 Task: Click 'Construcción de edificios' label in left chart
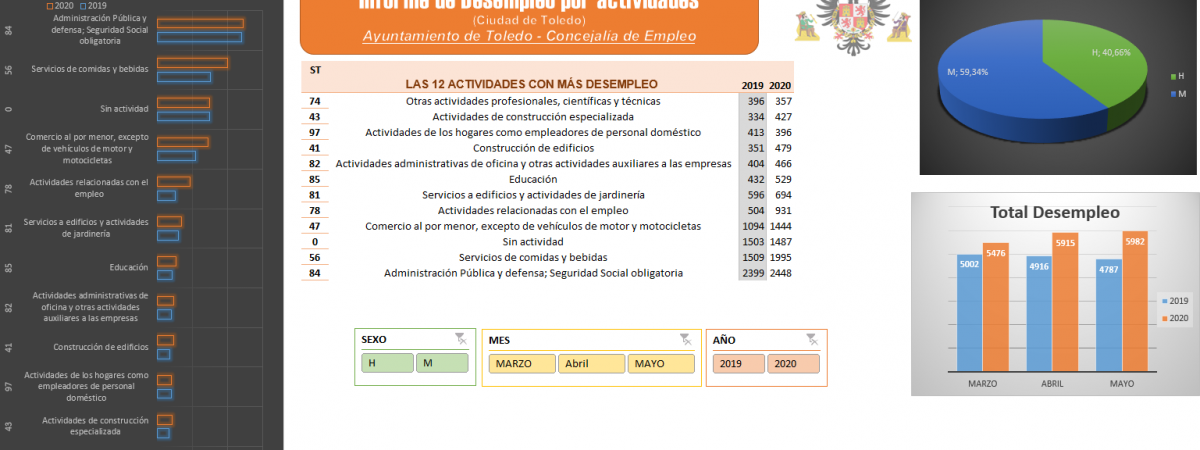click(101, 347)
